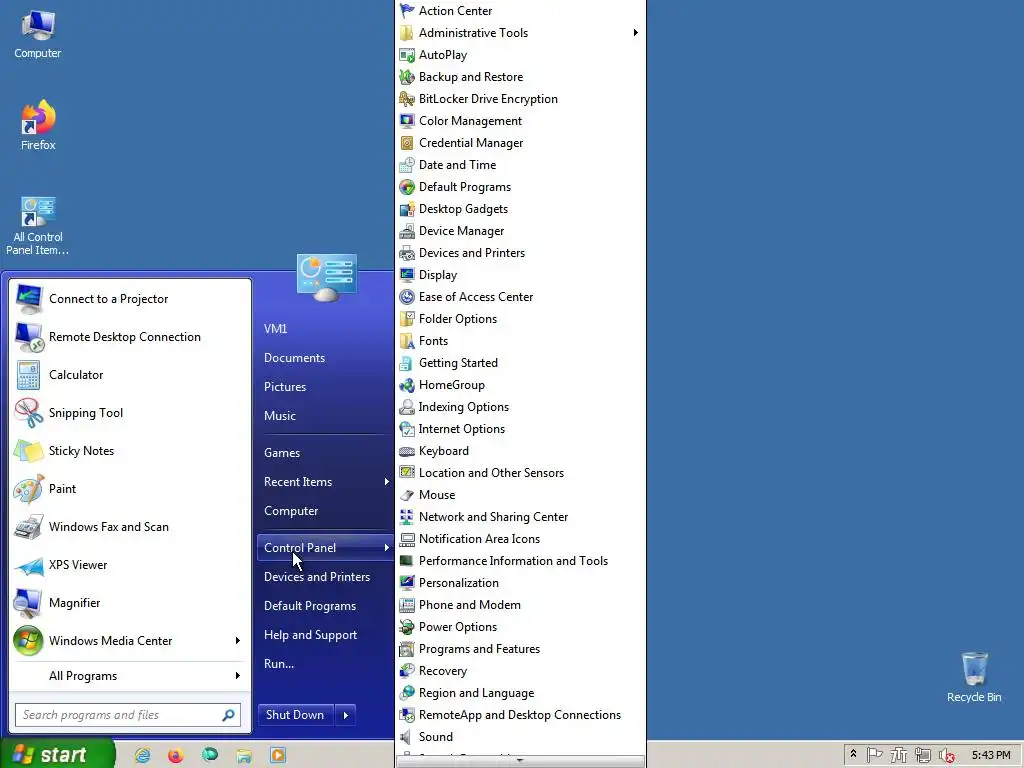Select Personalization entry
This screenshot has height=768, width=1024.
pos(458,583)
